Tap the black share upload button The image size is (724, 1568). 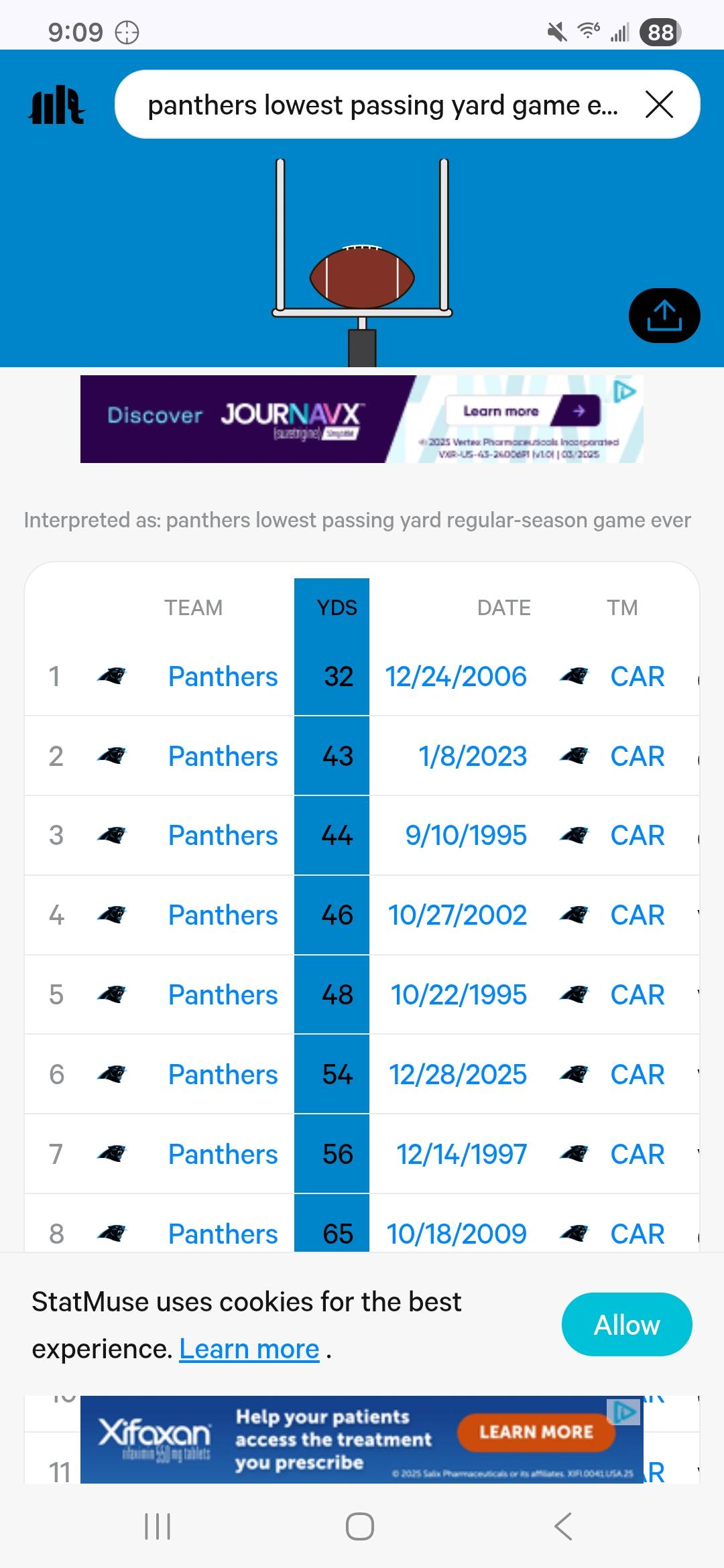coord(664,316)
